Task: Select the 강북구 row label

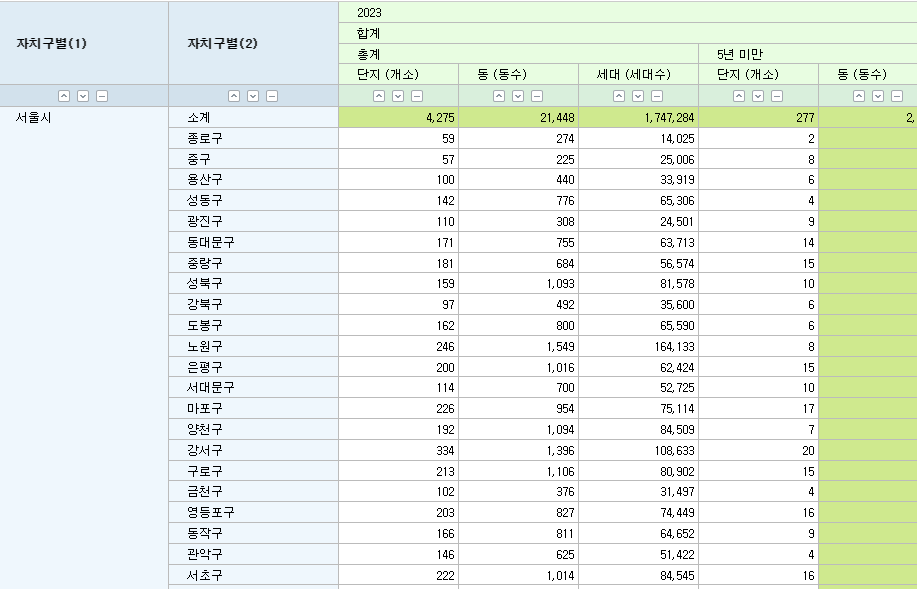Action: tap(254, 304)
